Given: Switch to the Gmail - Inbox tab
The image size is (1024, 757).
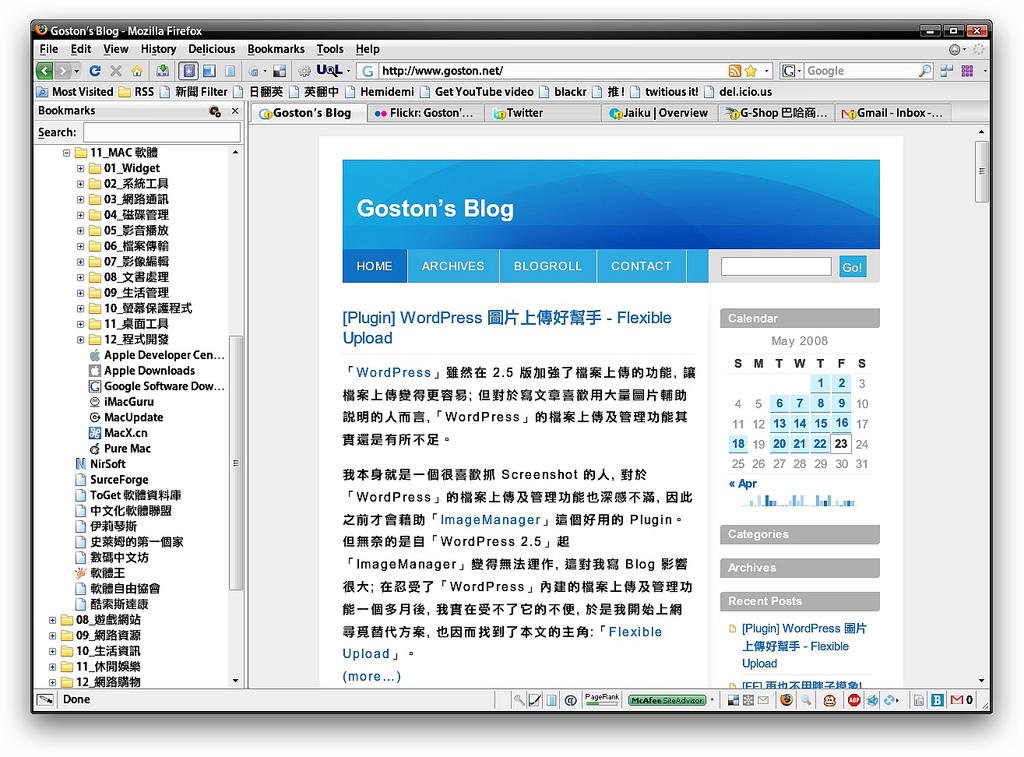Looking at the screenshot, I should pyautogui.click(x=893, y=113).
